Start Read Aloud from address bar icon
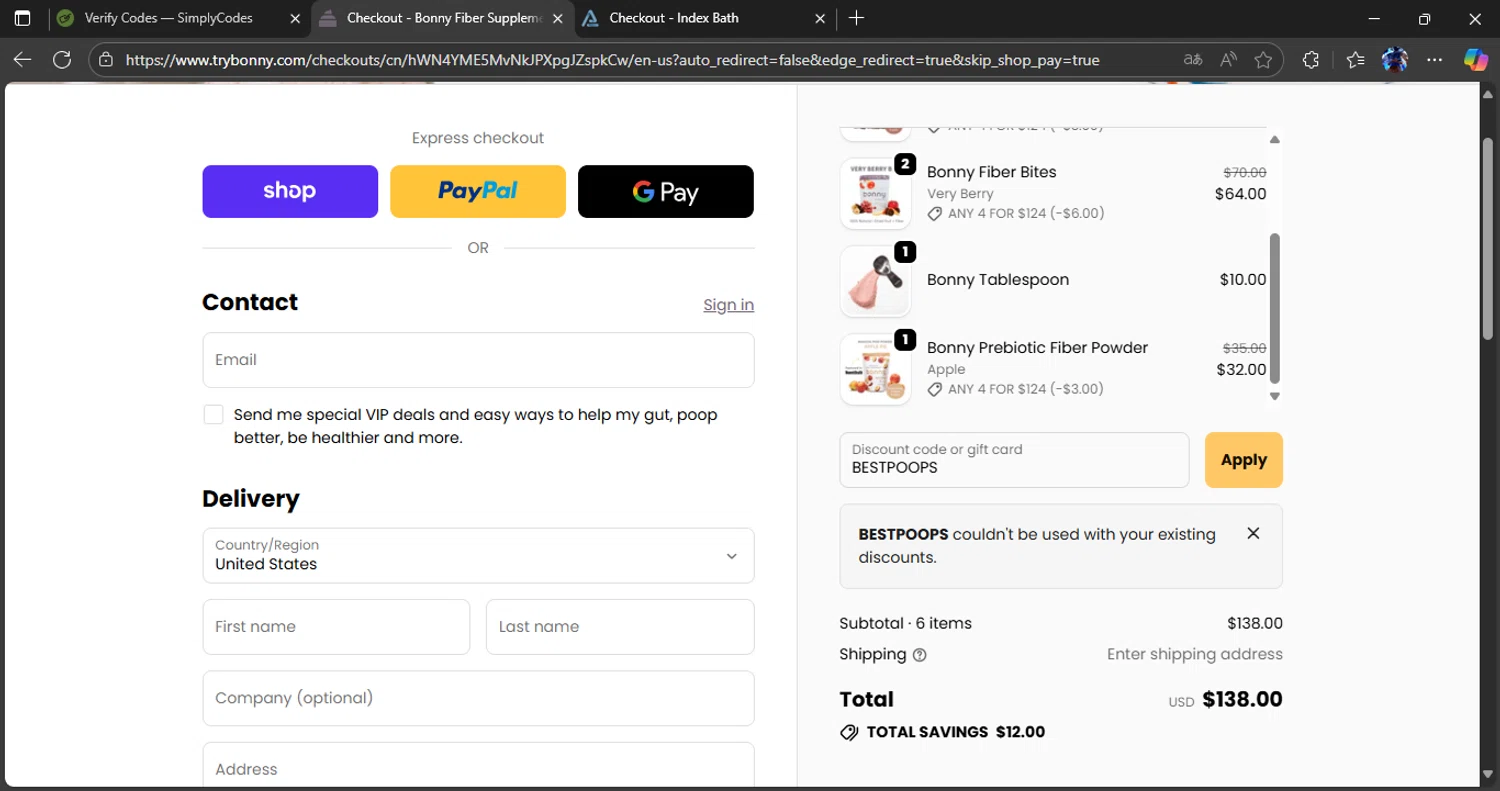This screenshot has width=1500, height=791. (1228, 60)
